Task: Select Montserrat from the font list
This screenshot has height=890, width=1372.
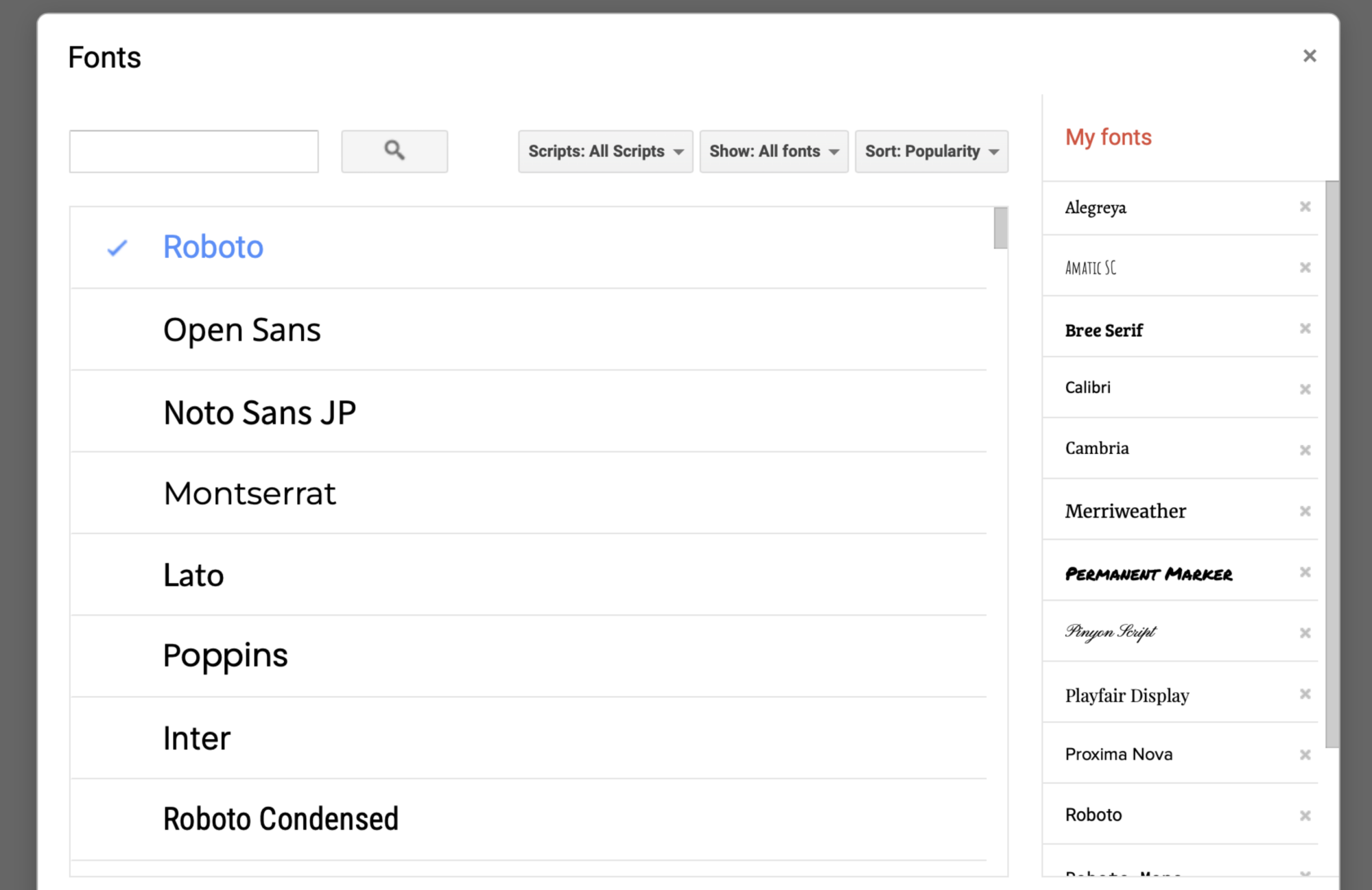Action: click(x=248, y=493)
